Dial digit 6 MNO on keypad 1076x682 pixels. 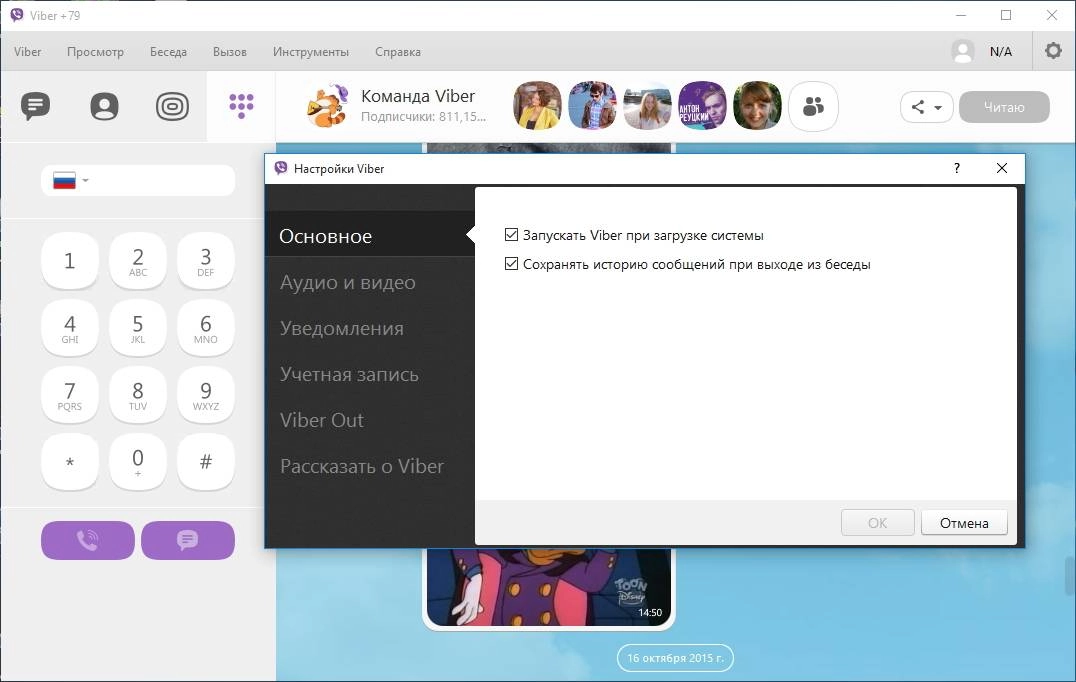click(x=206, y=328)
